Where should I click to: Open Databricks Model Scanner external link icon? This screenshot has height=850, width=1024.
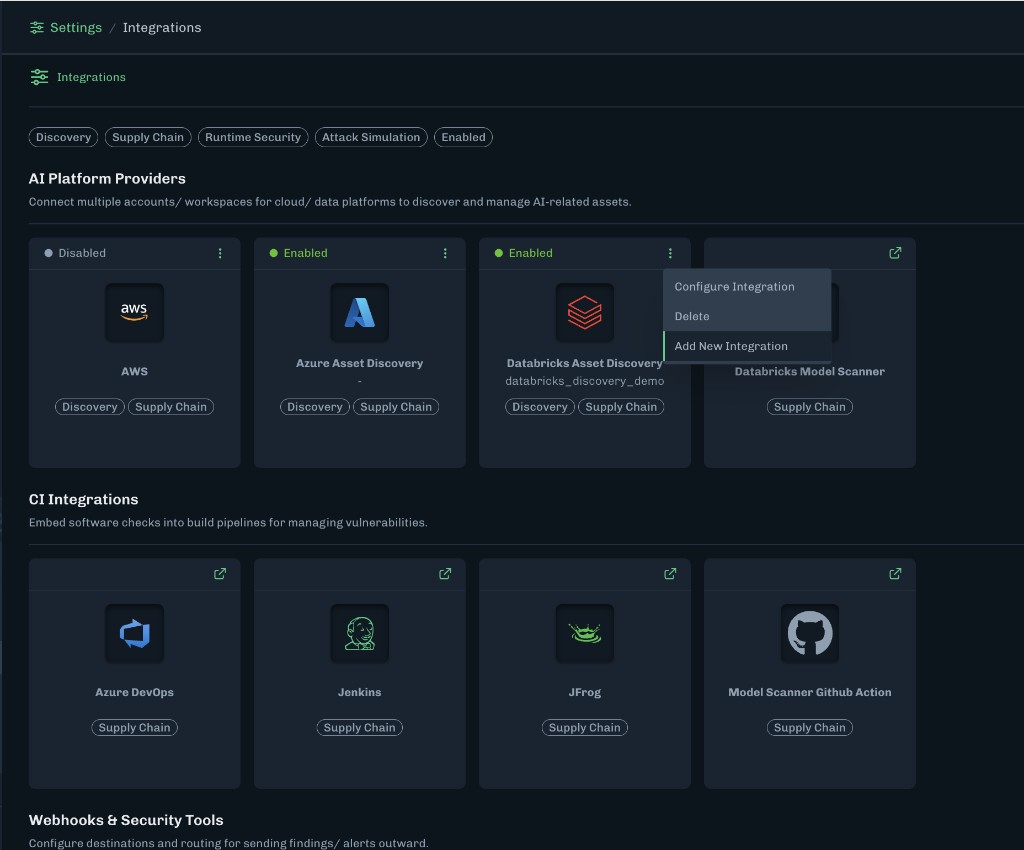click(x=895, y=253)
